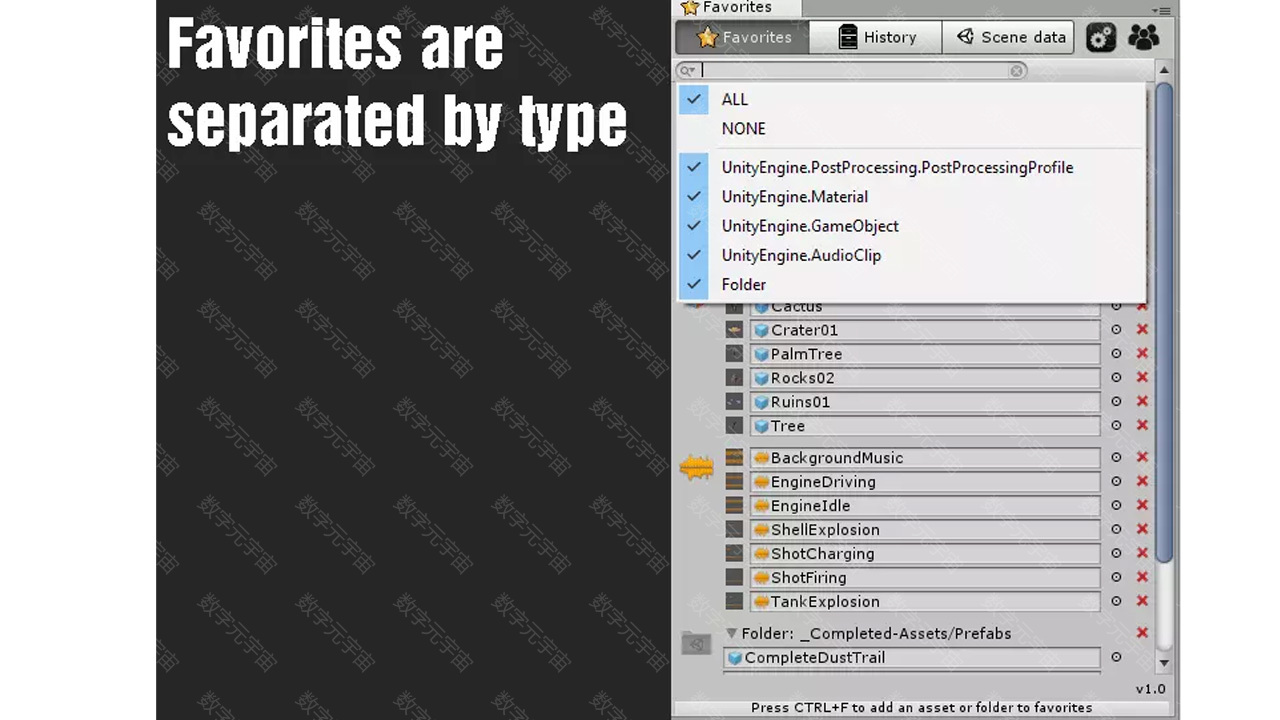The width and height of the screenshot is (1280, 720).
Task: Open the search filter magnifier dropdown
Action: [687, 71]
